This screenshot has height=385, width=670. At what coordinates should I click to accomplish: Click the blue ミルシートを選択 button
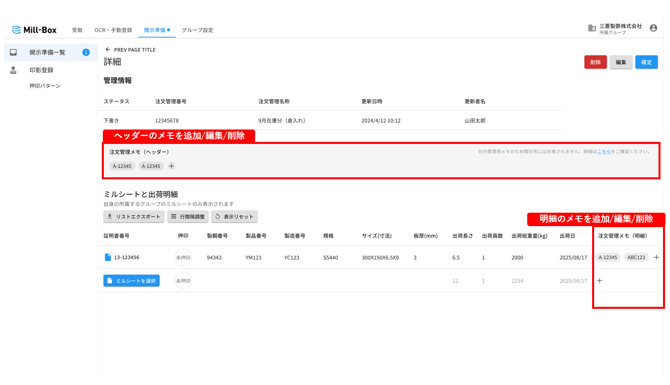coord(132,281)
